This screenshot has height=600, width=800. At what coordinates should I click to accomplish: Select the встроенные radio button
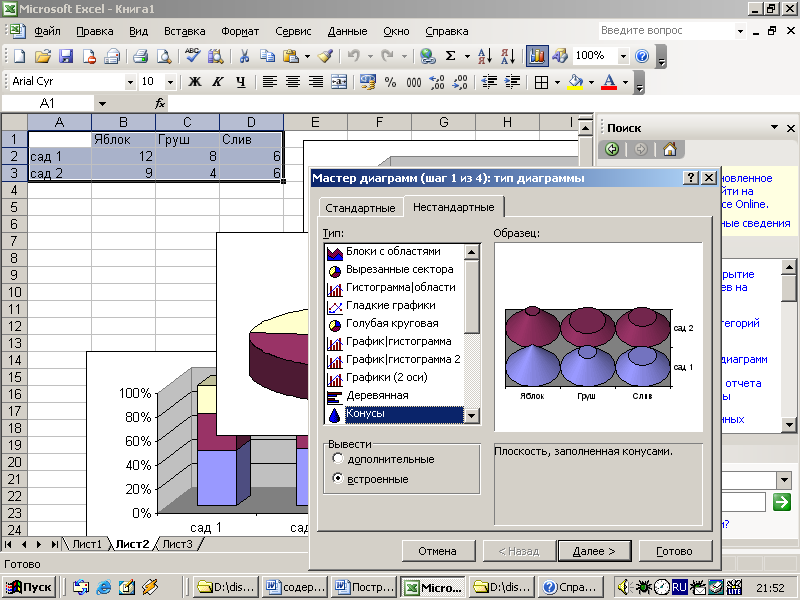(337, 479)
